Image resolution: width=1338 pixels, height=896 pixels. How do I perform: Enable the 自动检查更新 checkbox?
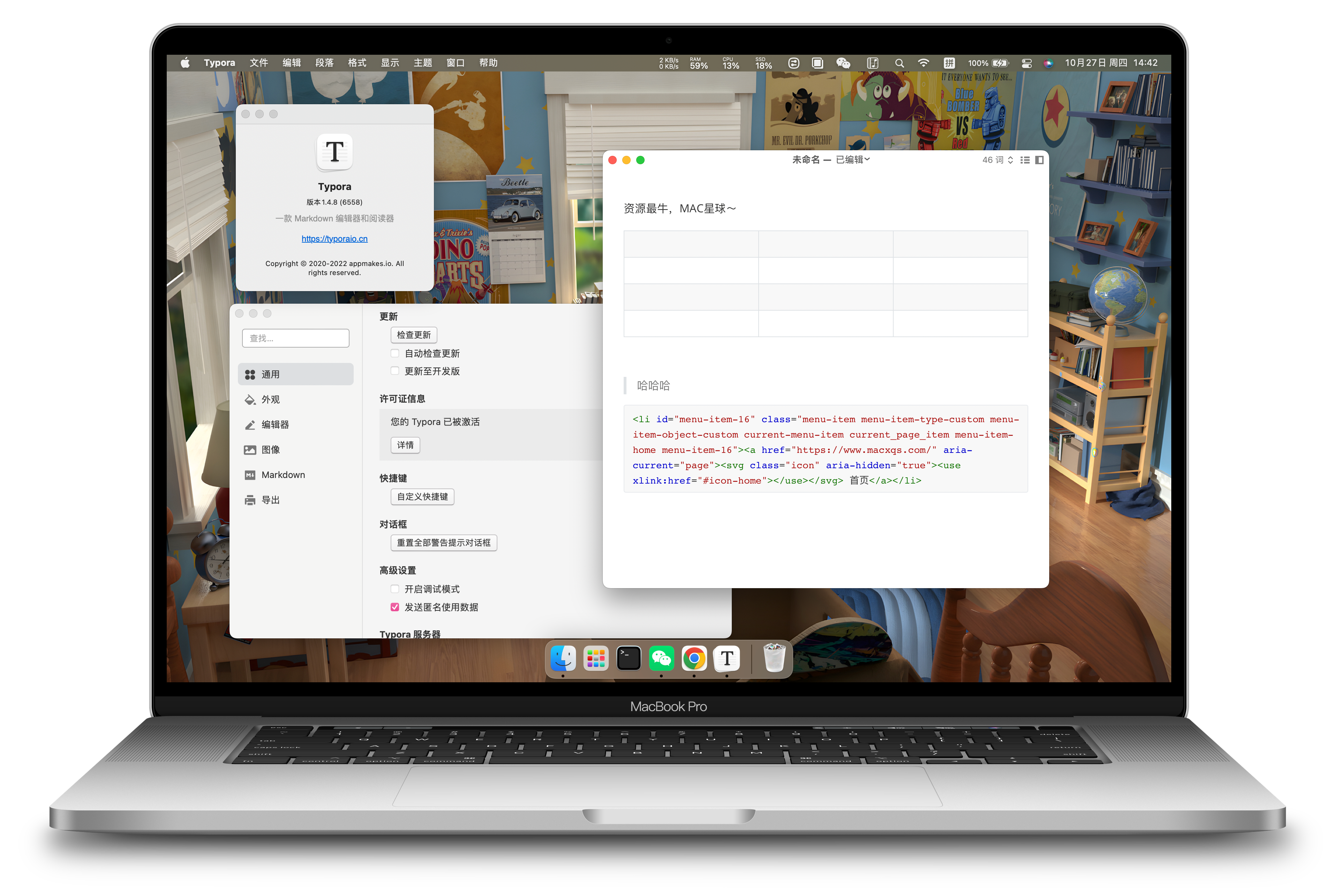click(x=395, y=353)
